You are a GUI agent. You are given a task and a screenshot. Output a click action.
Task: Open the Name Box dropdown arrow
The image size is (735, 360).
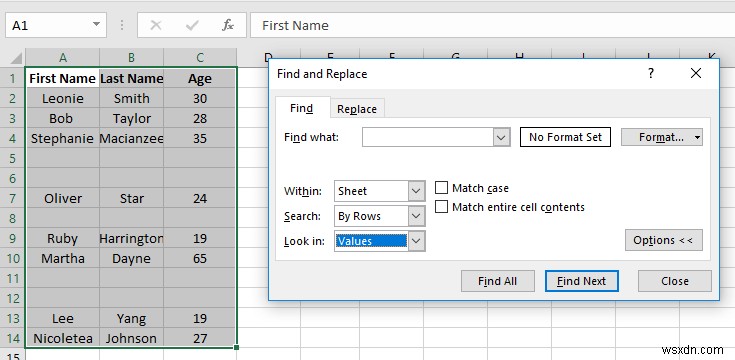pos(96,25)
